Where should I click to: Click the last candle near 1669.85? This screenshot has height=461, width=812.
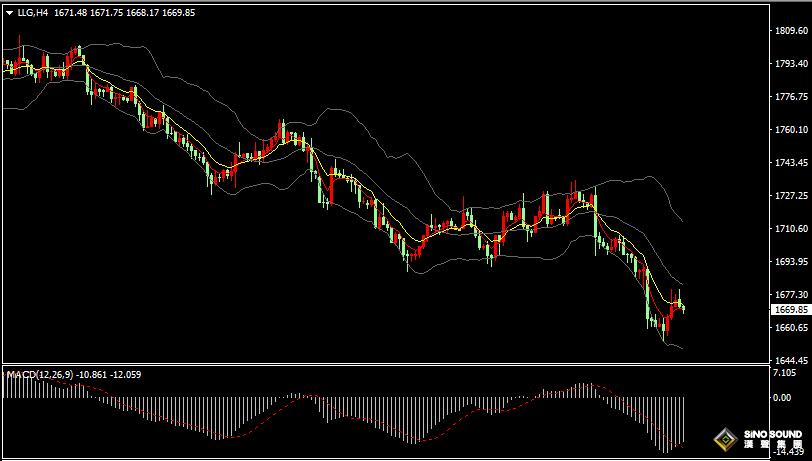coord(684,309)
